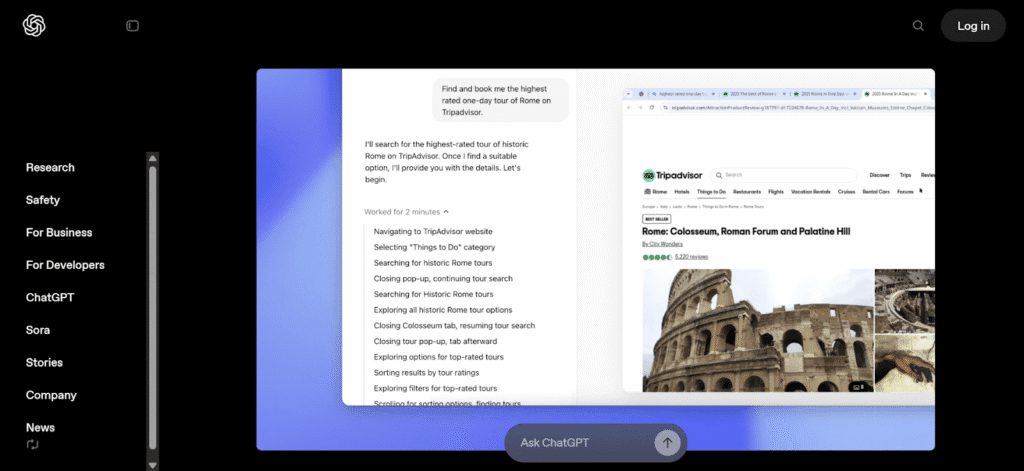The height and width of the screenshot is (471, 1024).
Task: Select the Things to Do tab
Action: coord(711,192)
